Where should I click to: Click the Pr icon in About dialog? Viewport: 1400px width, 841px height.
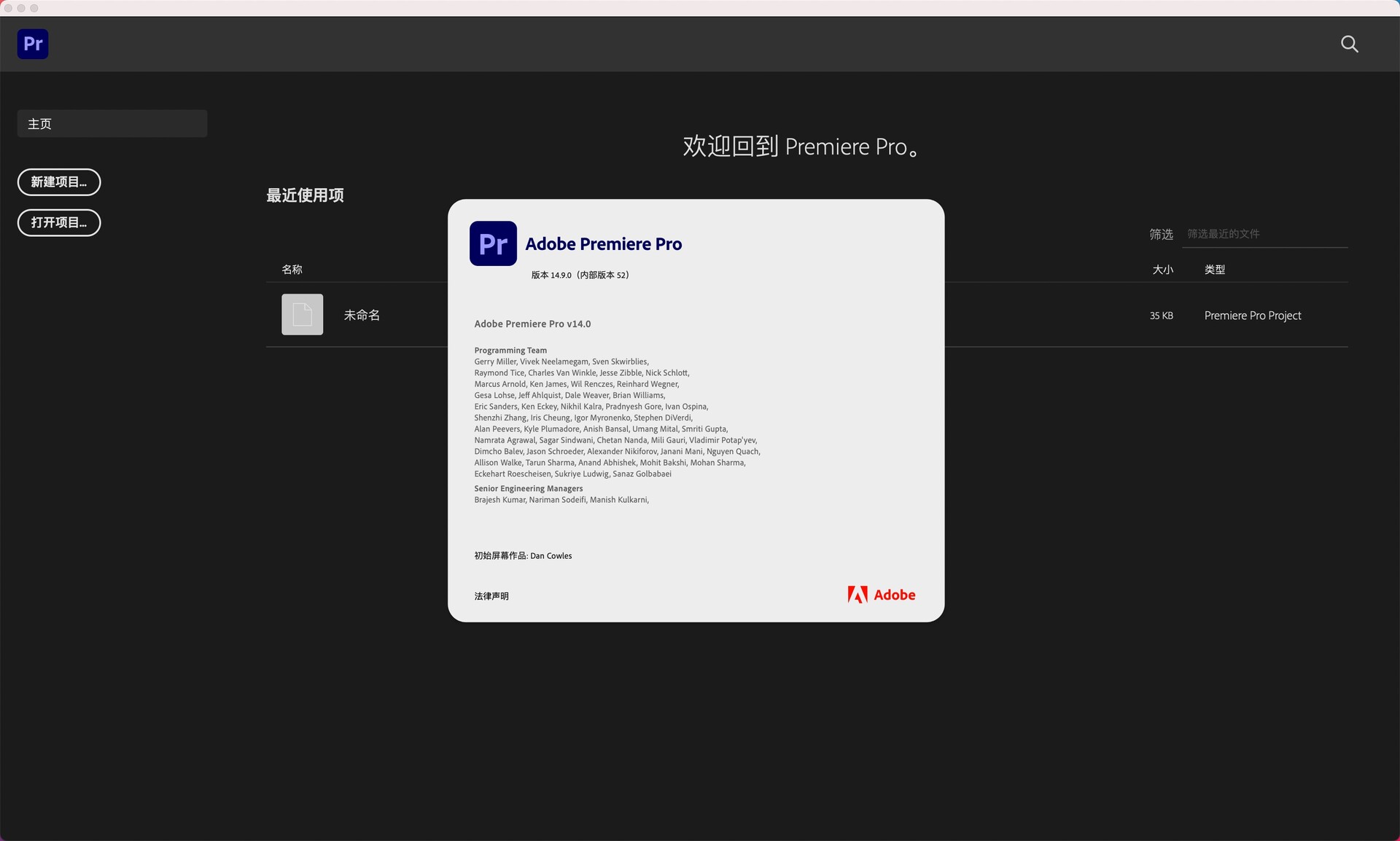tap(493, 243)
